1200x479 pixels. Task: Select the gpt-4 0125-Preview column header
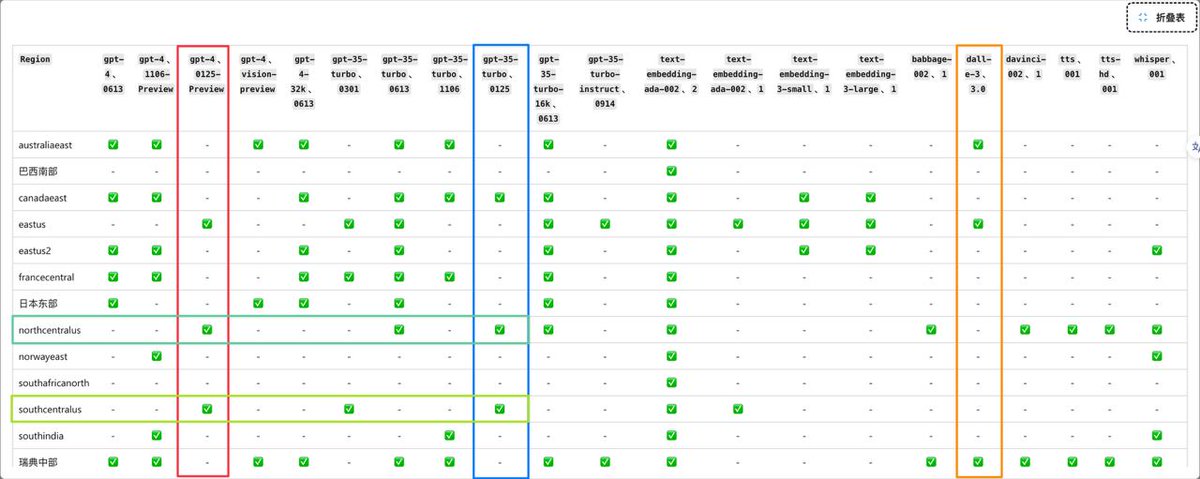206,74
